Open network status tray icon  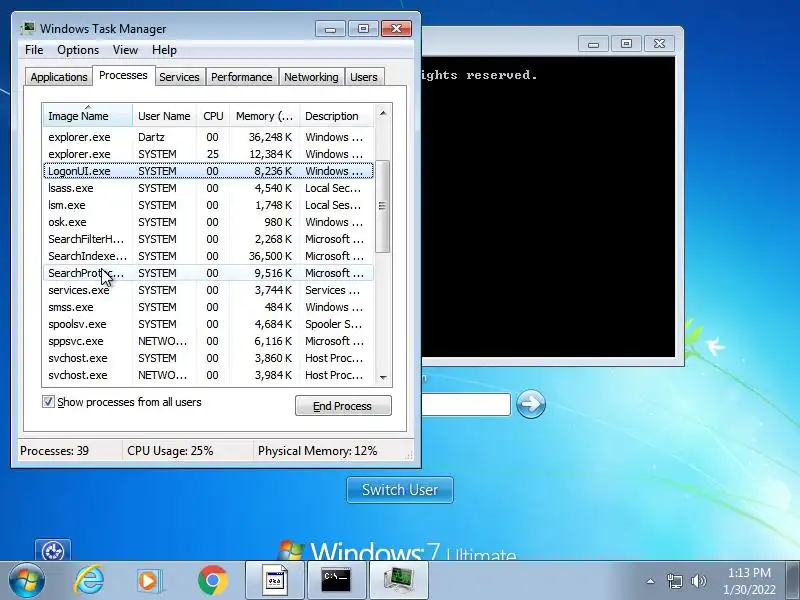[x=674, y=581]
